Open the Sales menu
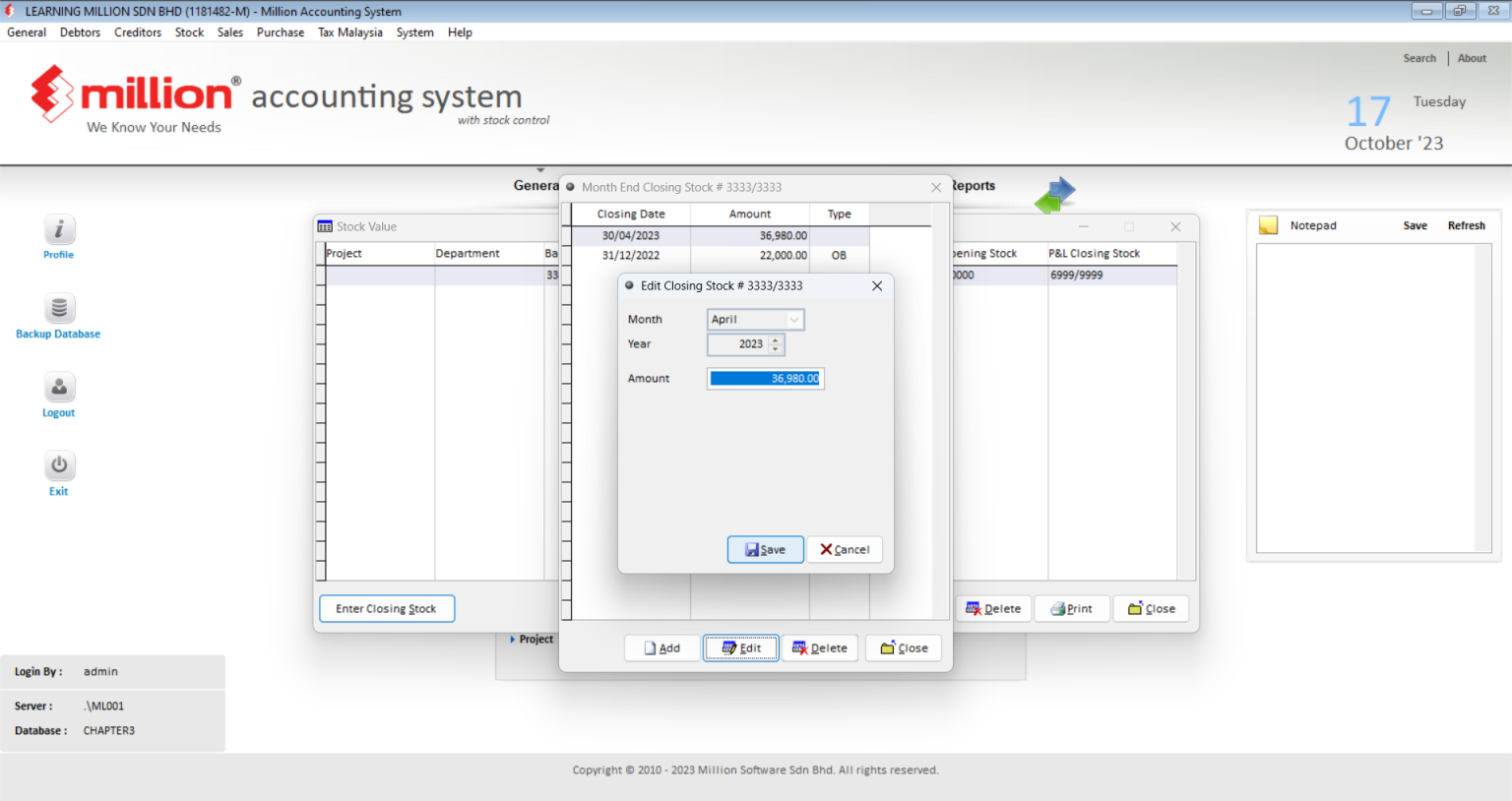1512x801 pixels. pos(230,32)
